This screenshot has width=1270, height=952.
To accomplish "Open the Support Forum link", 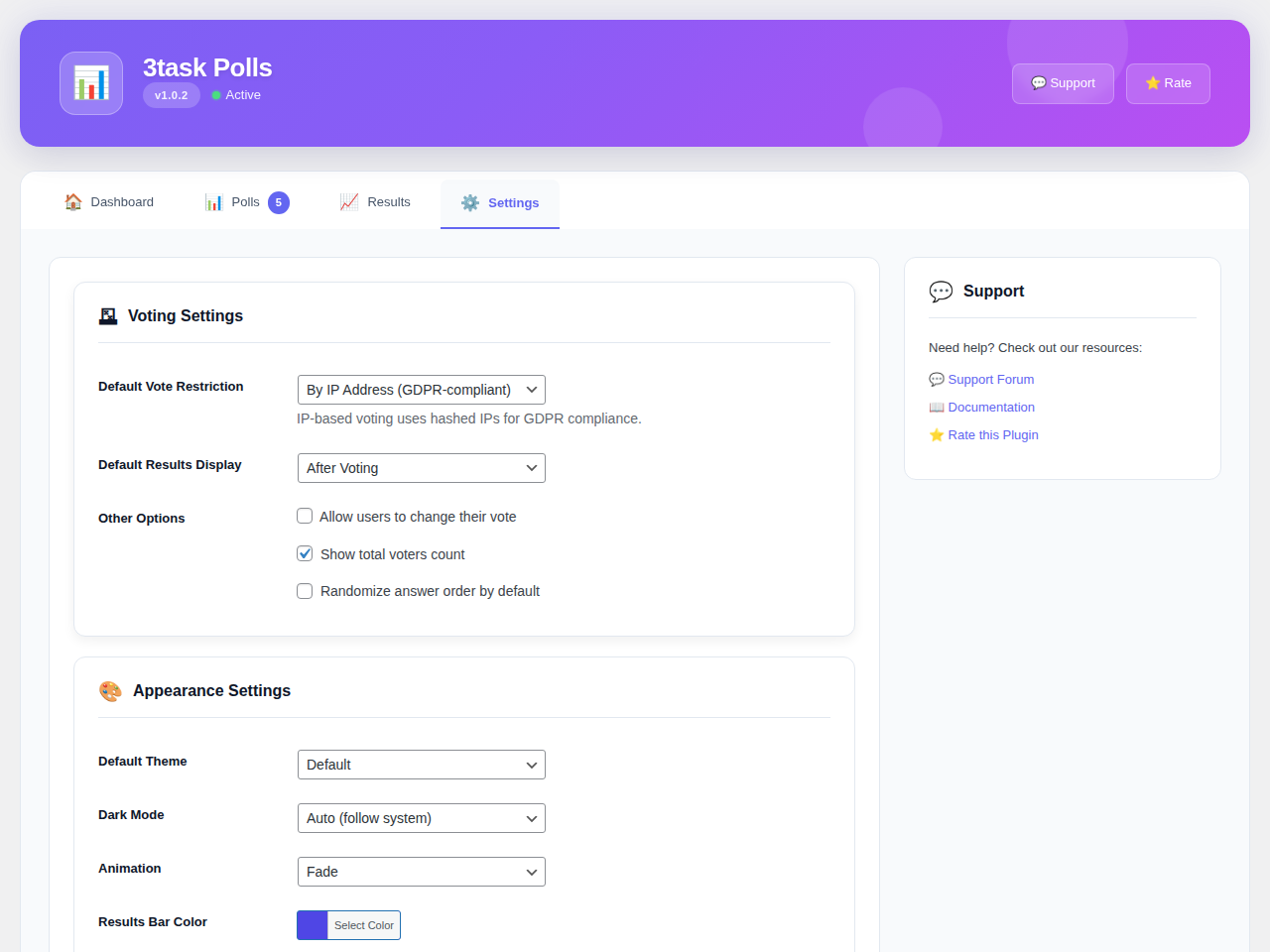I will click(x=981, y=380).
